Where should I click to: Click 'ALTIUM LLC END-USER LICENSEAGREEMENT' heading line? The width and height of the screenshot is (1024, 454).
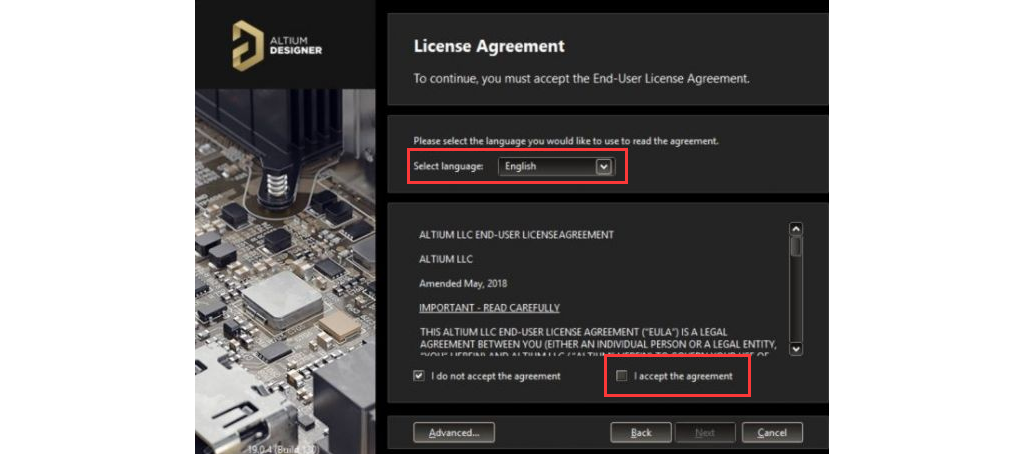click(516, 235)
